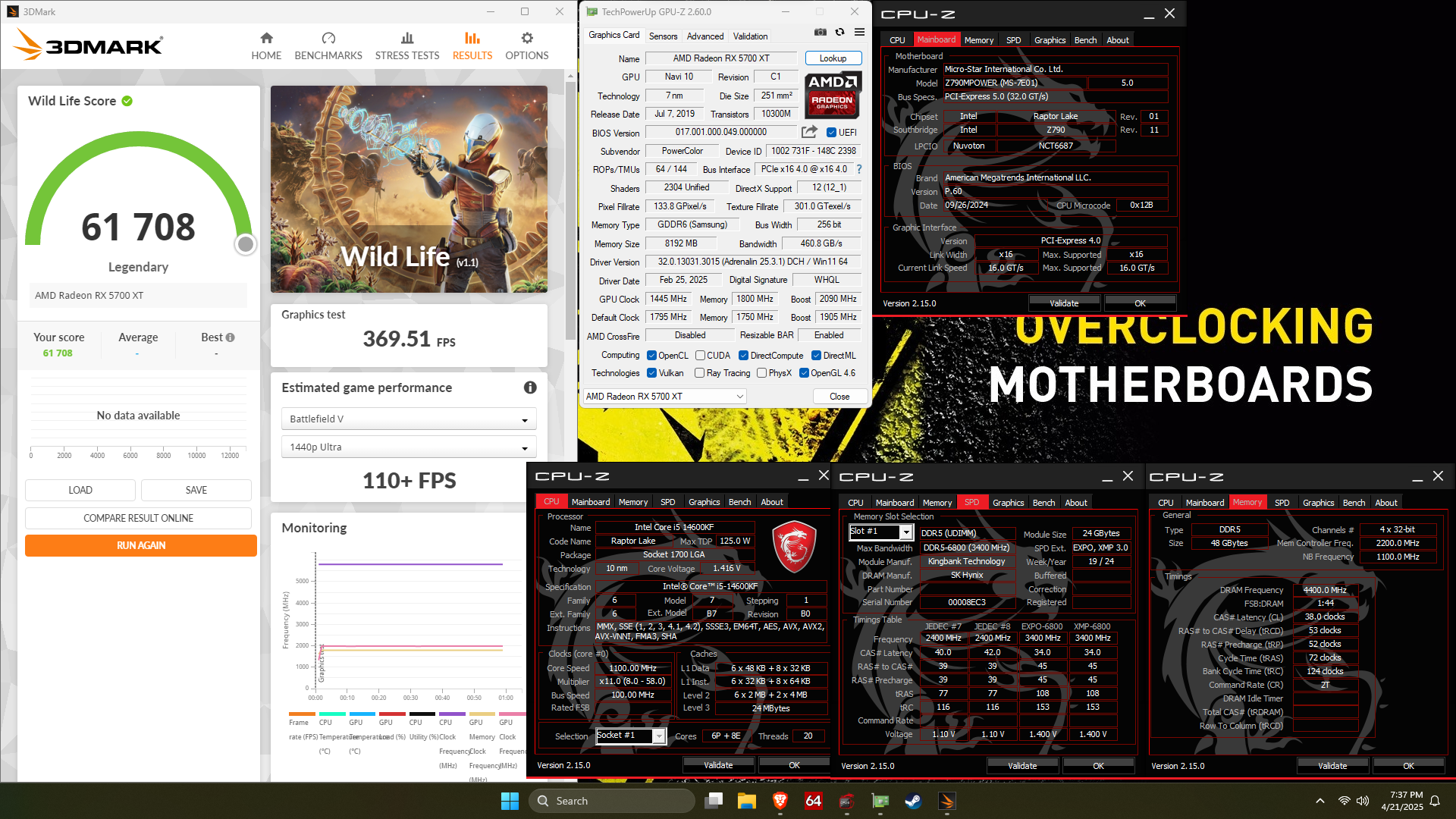Click the Bus Interface question mark in GPU-Z

pos(859,169)
